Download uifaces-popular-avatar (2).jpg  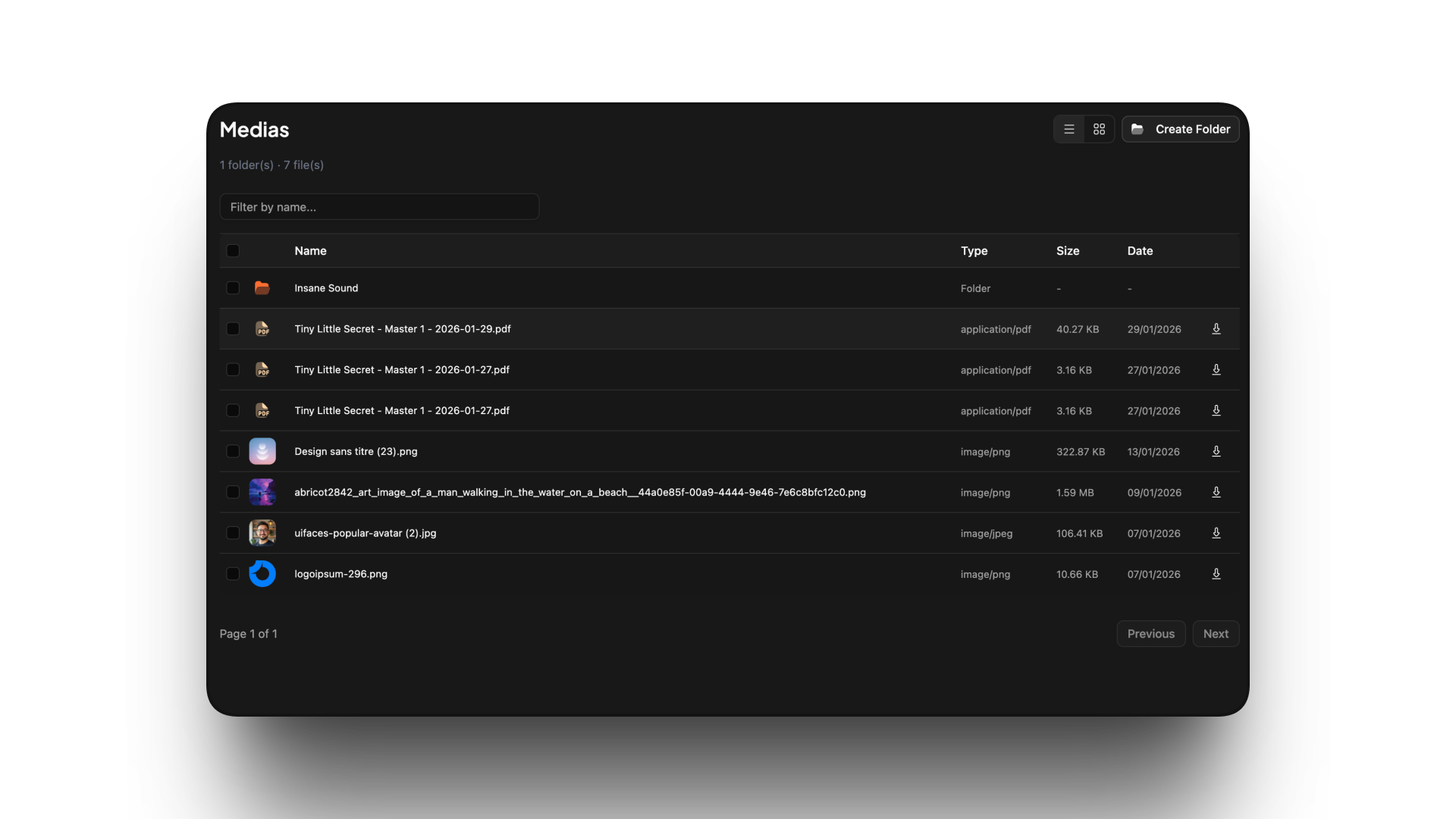(1216, 533)
